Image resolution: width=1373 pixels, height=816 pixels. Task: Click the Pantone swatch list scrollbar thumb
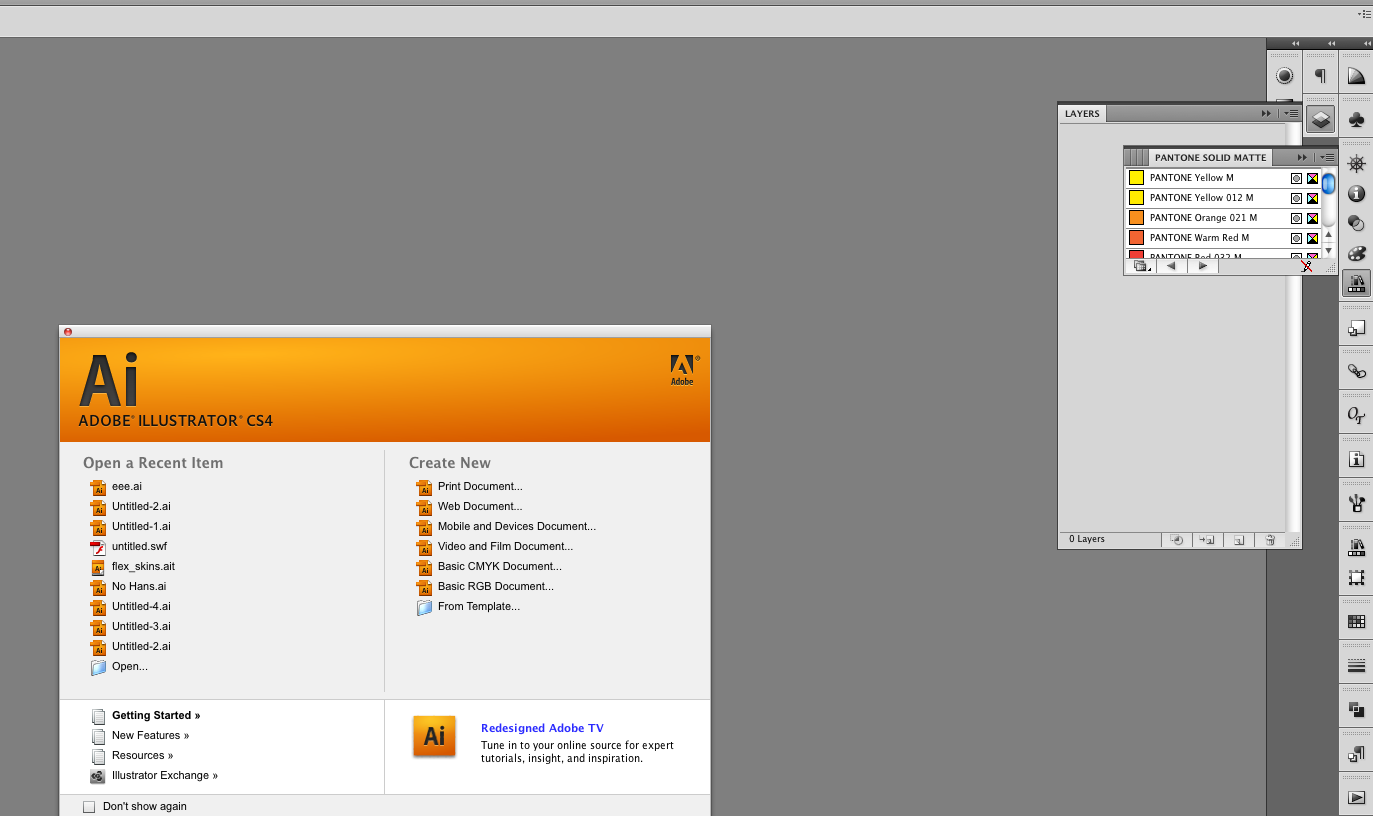[1329, 183]
